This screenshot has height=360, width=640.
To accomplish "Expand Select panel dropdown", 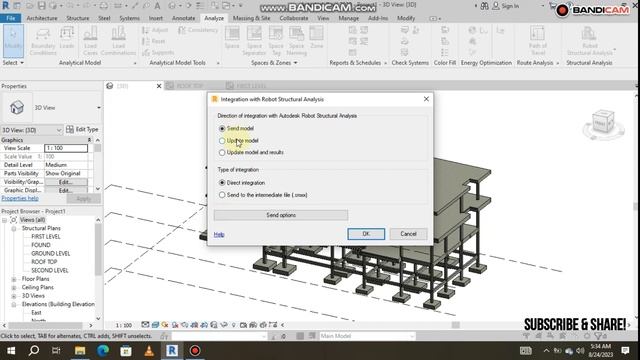I will pos(13,63).
